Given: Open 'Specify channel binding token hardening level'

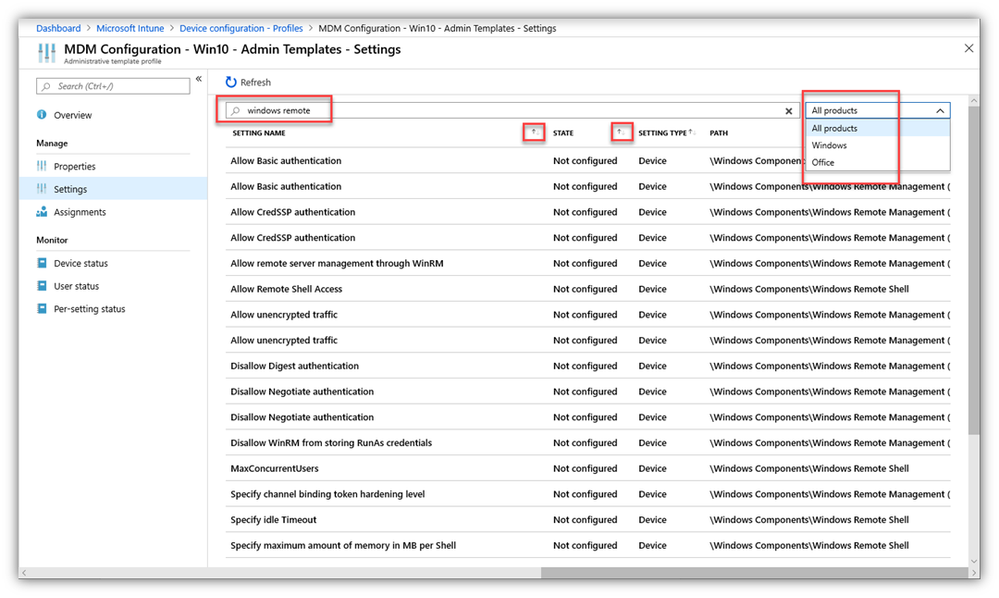Looking at the screenshot, I should [327, 494].
